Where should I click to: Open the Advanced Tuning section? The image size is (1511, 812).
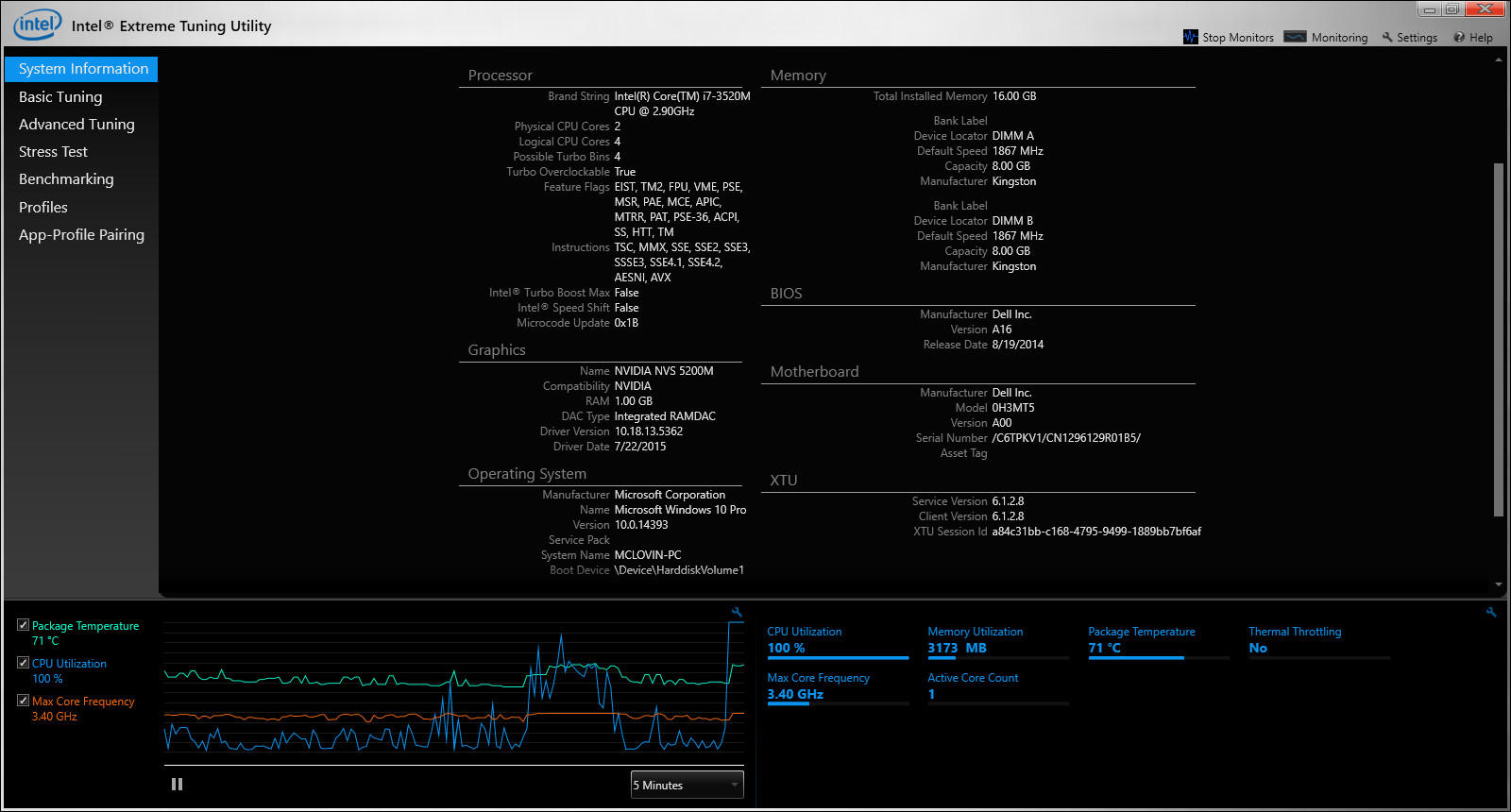(x=76, y=125)
